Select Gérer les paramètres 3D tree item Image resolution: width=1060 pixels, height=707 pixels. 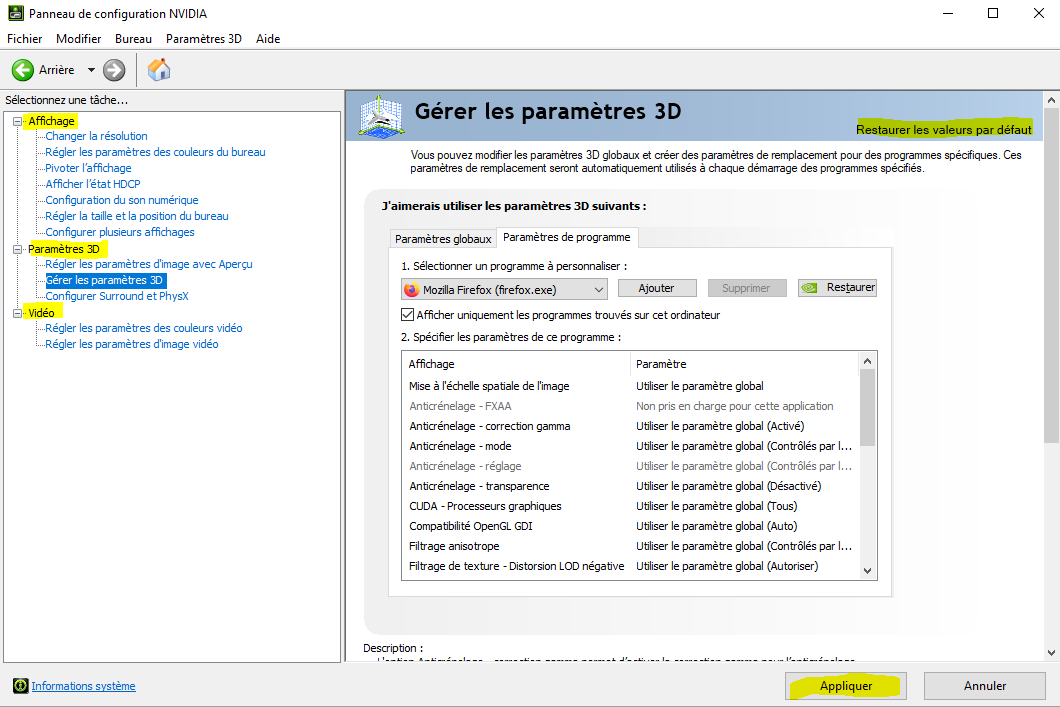tap(104, 280)
